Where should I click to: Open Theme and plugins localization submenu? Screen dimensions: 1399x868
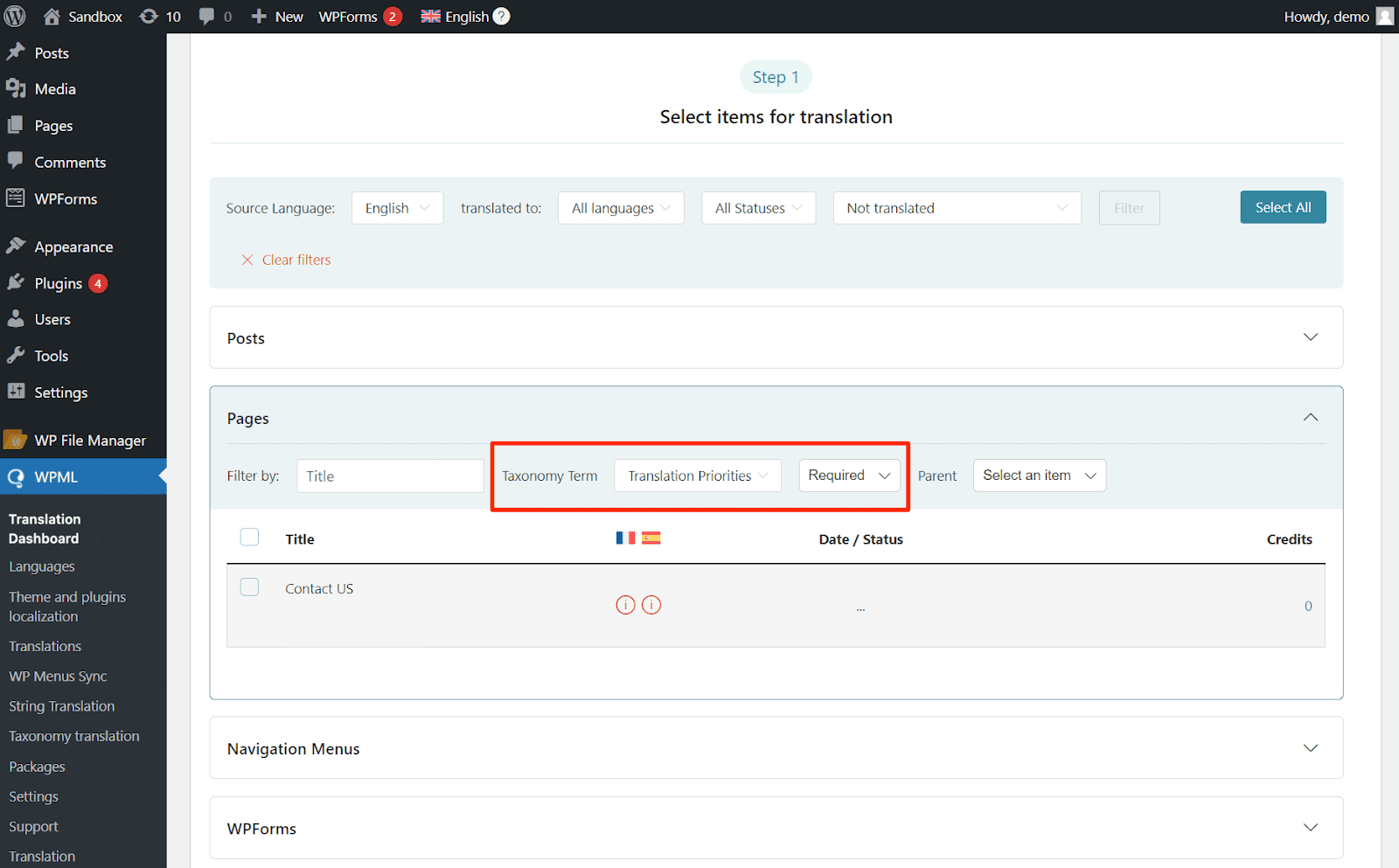67,607
